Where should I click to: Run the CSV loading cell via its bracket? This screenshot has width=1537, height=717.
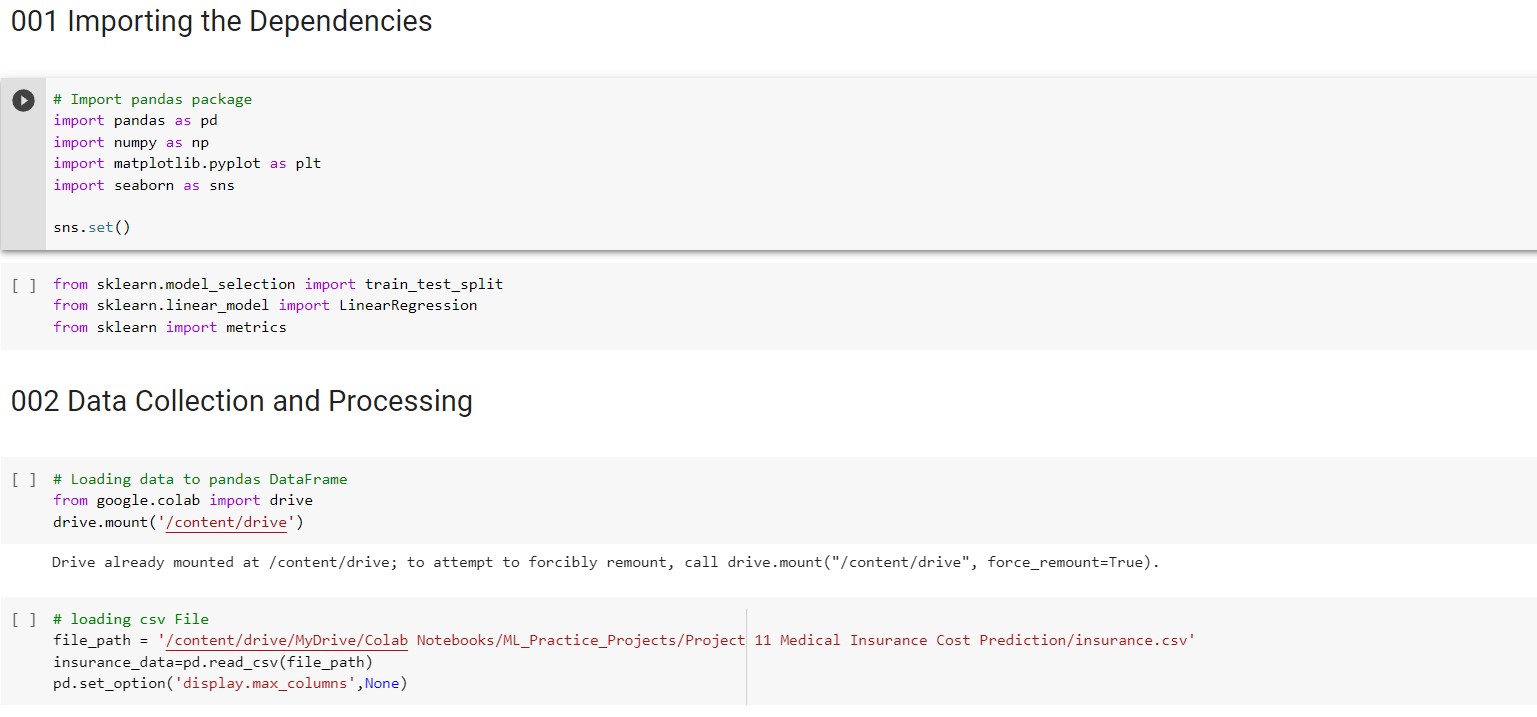click(x=23, y=619)
